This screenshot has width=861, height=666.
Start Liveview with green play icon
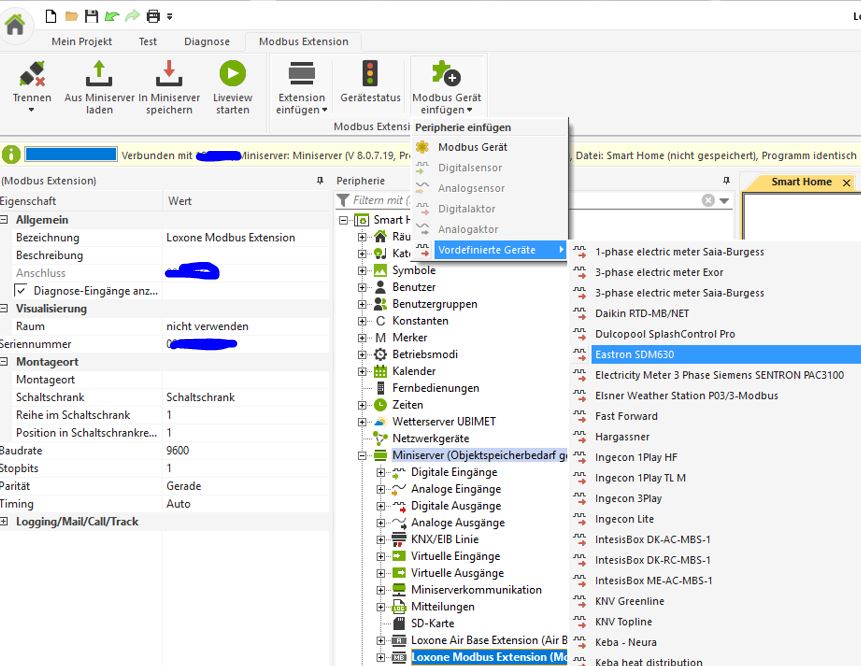click(232, 73)
